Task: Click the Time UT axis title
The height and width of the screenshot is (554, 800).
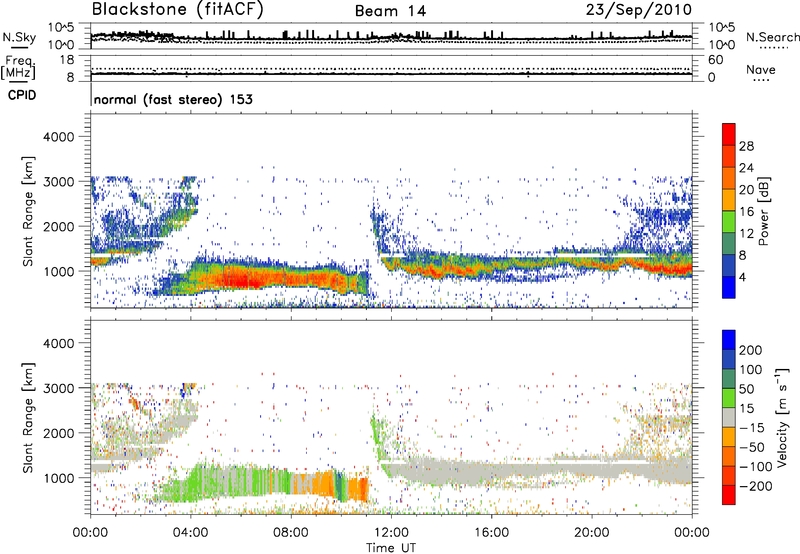Action: [391, 547]
